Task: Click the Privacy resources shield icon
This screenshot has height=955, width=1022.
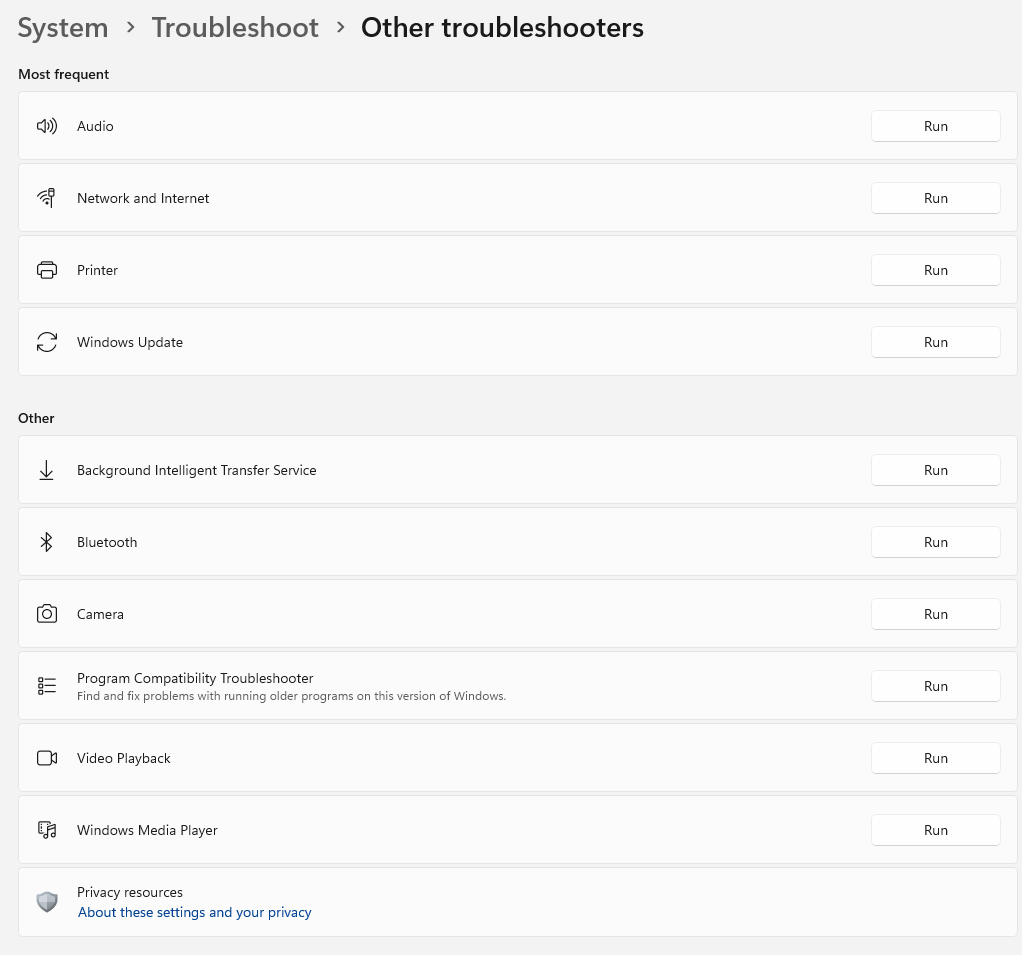Action: [47, 902]
